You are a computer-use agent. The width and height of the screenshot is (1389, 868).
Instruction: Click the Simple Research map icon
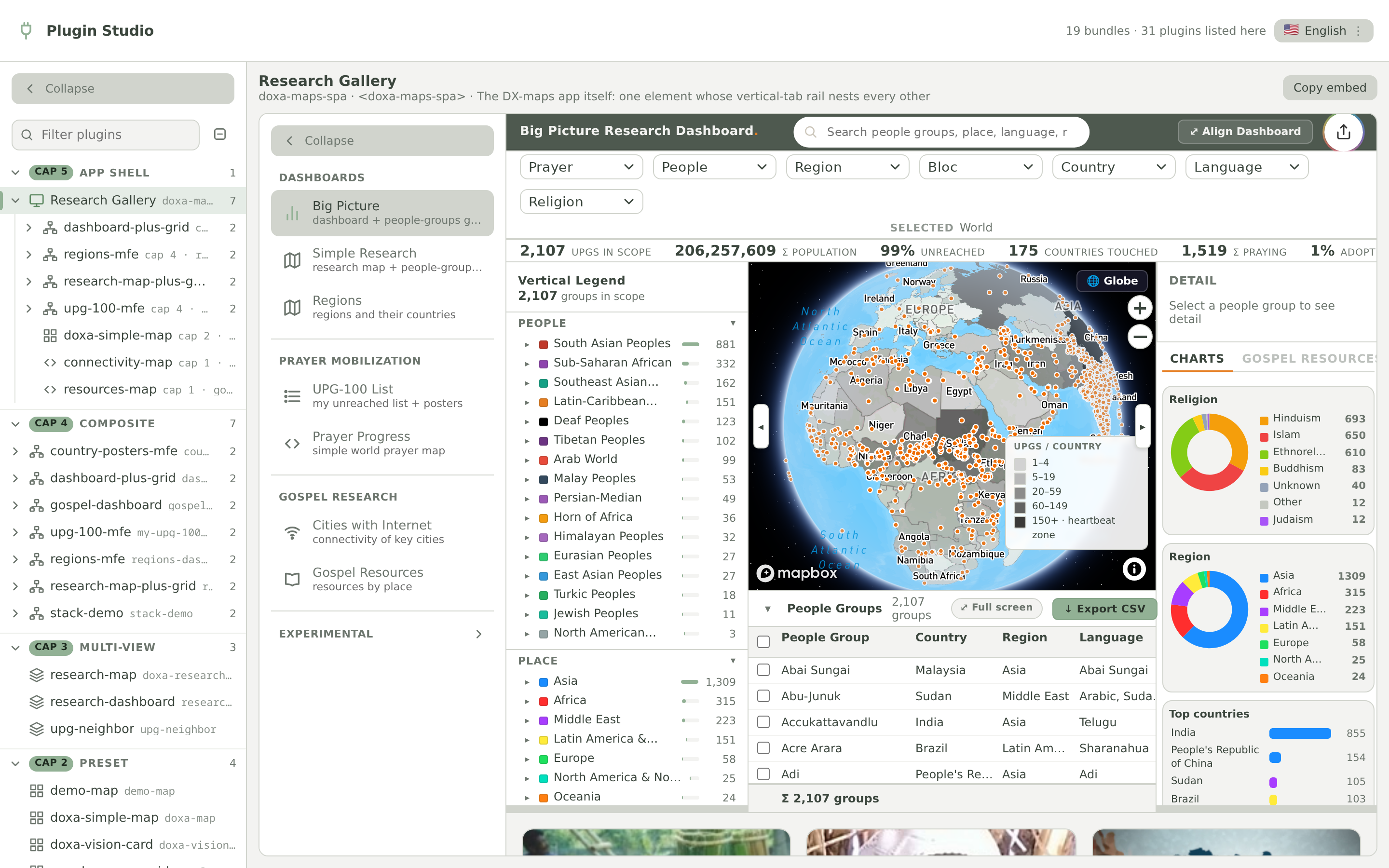pyautogui.click(x=292, y=260)
